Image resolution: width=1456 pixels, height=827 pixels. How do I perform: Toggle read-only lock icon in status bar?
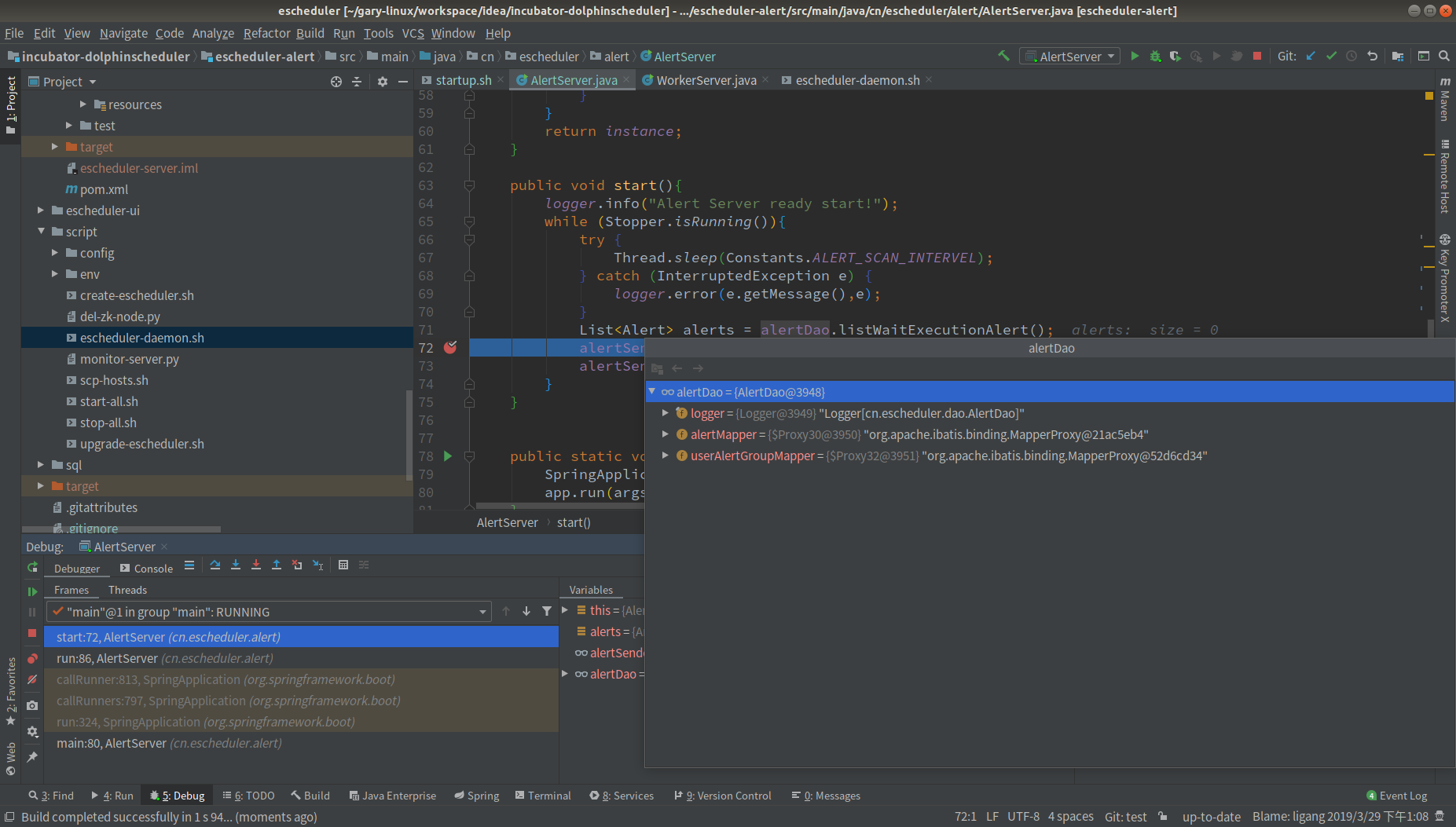coord(1164,817)
